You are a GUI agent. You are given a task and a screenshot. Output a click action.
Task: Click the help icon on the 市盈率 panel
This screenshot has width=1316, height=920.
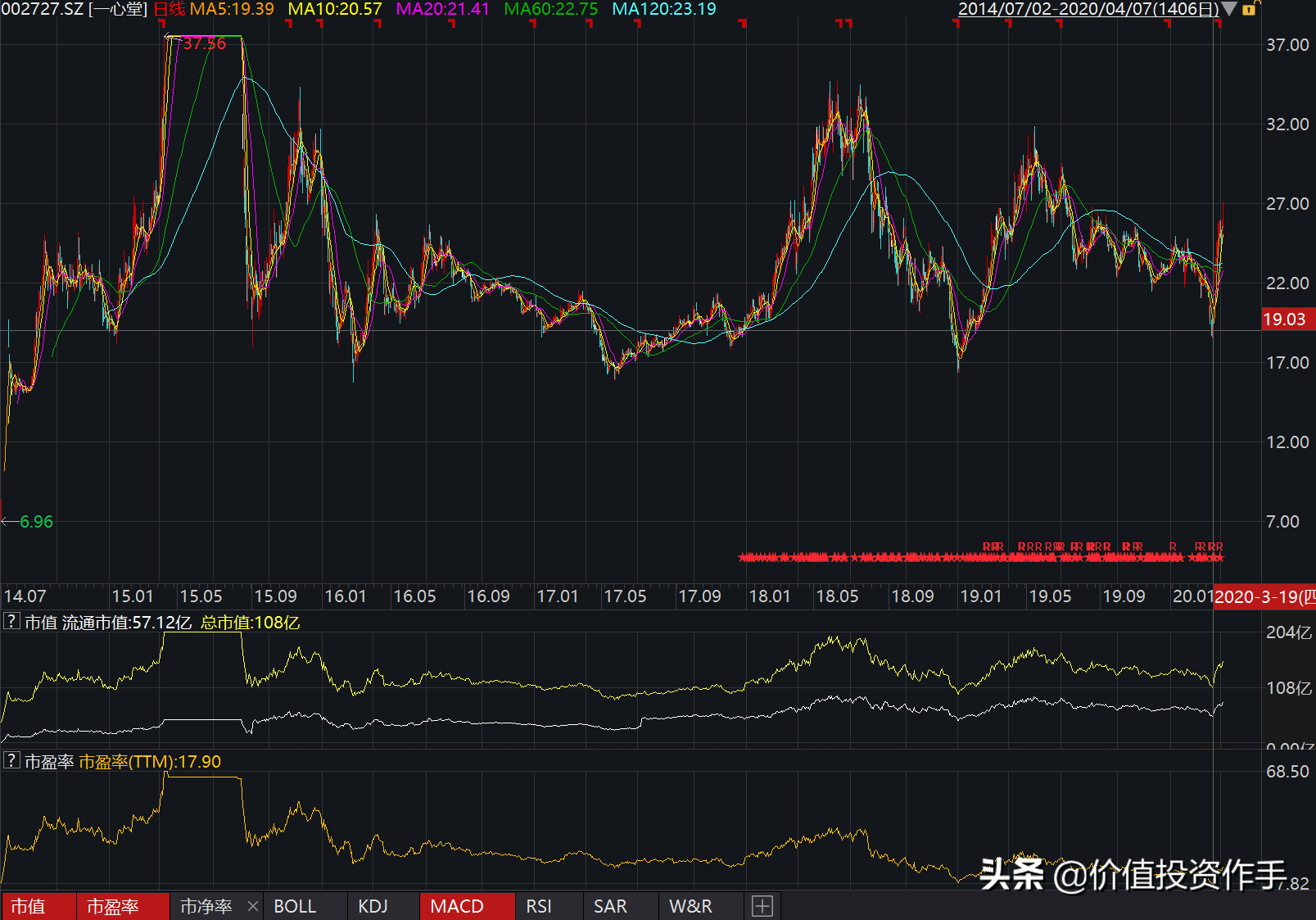pyautogui.click(x=11, y=761)
